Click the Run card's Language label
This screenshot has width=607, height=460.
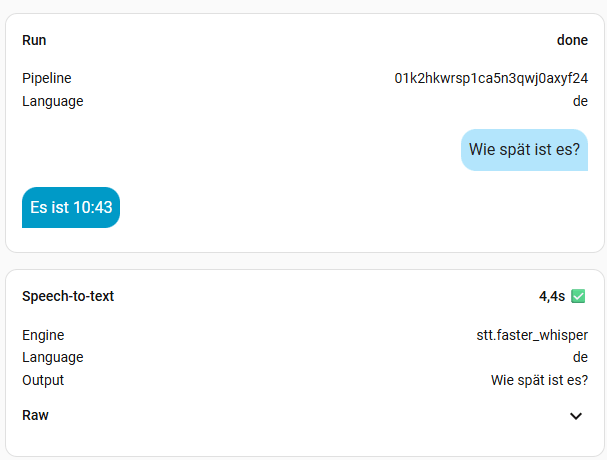click(x=53, y=101)
